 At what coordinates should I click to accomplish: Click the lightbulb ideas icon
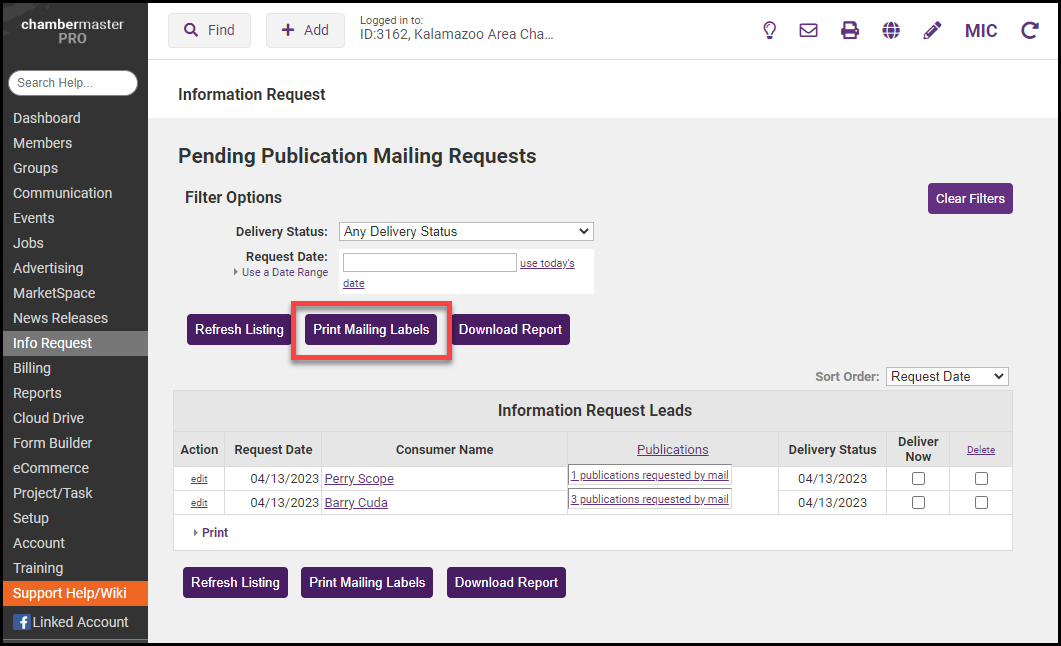point(769,30)
